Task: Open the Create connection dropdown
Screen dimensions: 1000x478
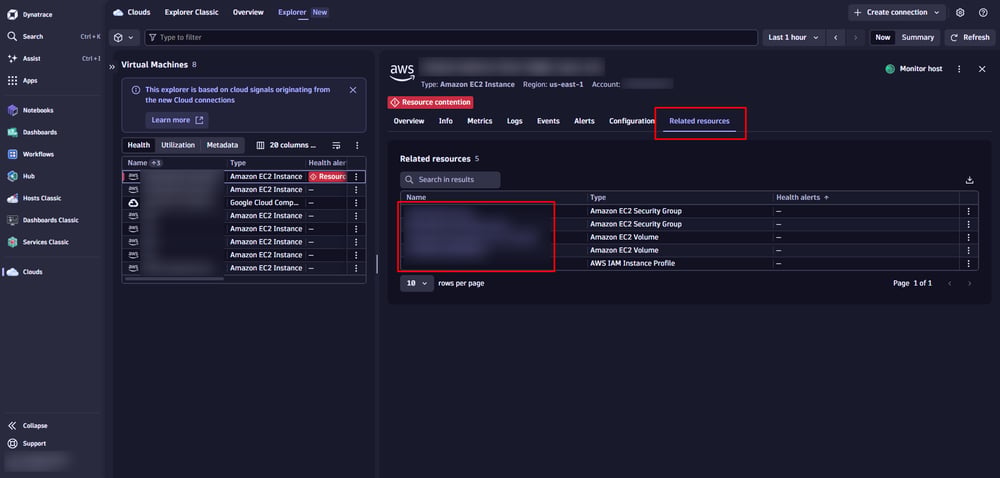Action: [x=897, y=12]
